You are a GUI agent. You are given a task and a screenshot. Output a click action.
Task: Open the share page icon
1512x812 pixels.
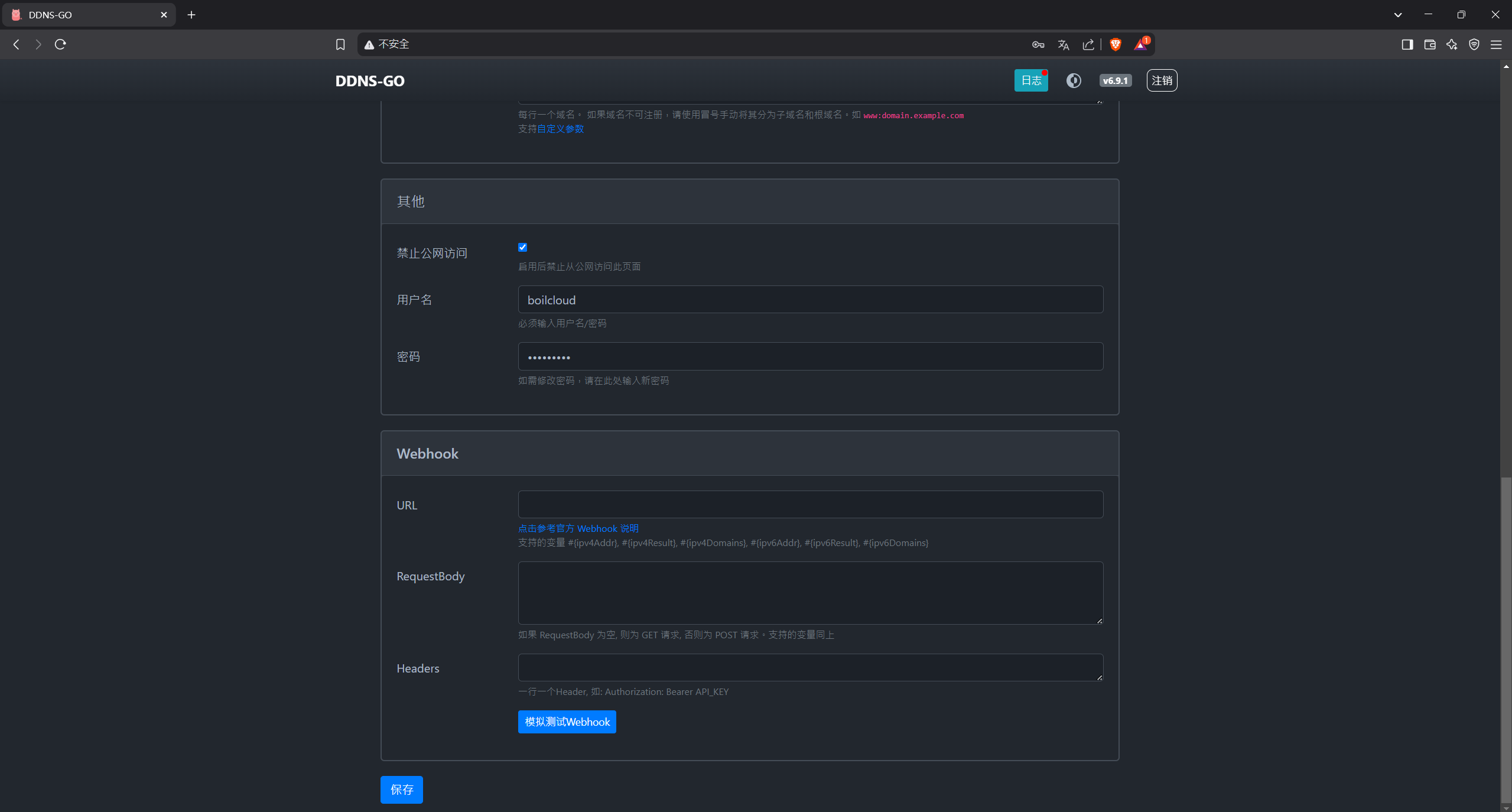(x=1088, y=45)
